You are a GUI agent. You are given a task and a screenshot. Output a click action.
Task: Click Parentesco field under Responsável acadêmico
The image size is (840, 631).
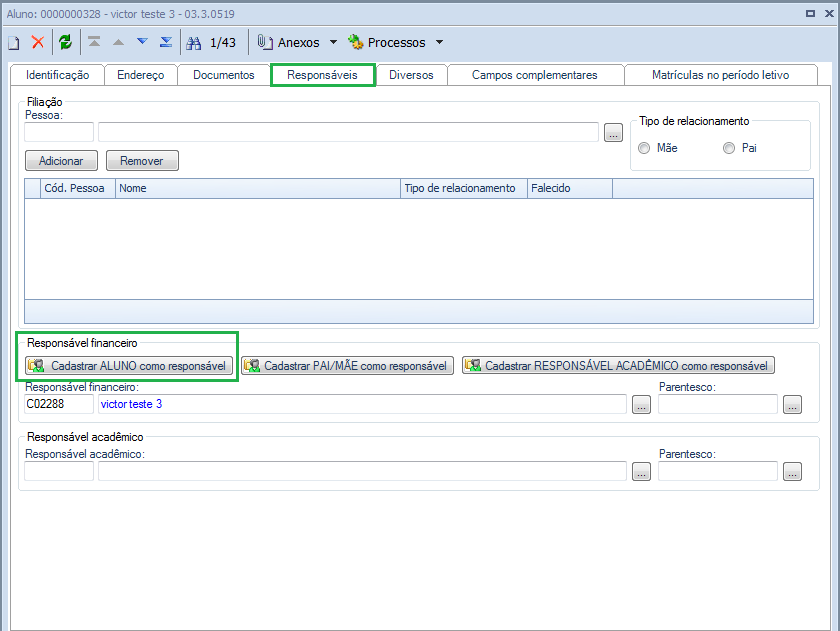pyautogui.click(x=718, y=471)
